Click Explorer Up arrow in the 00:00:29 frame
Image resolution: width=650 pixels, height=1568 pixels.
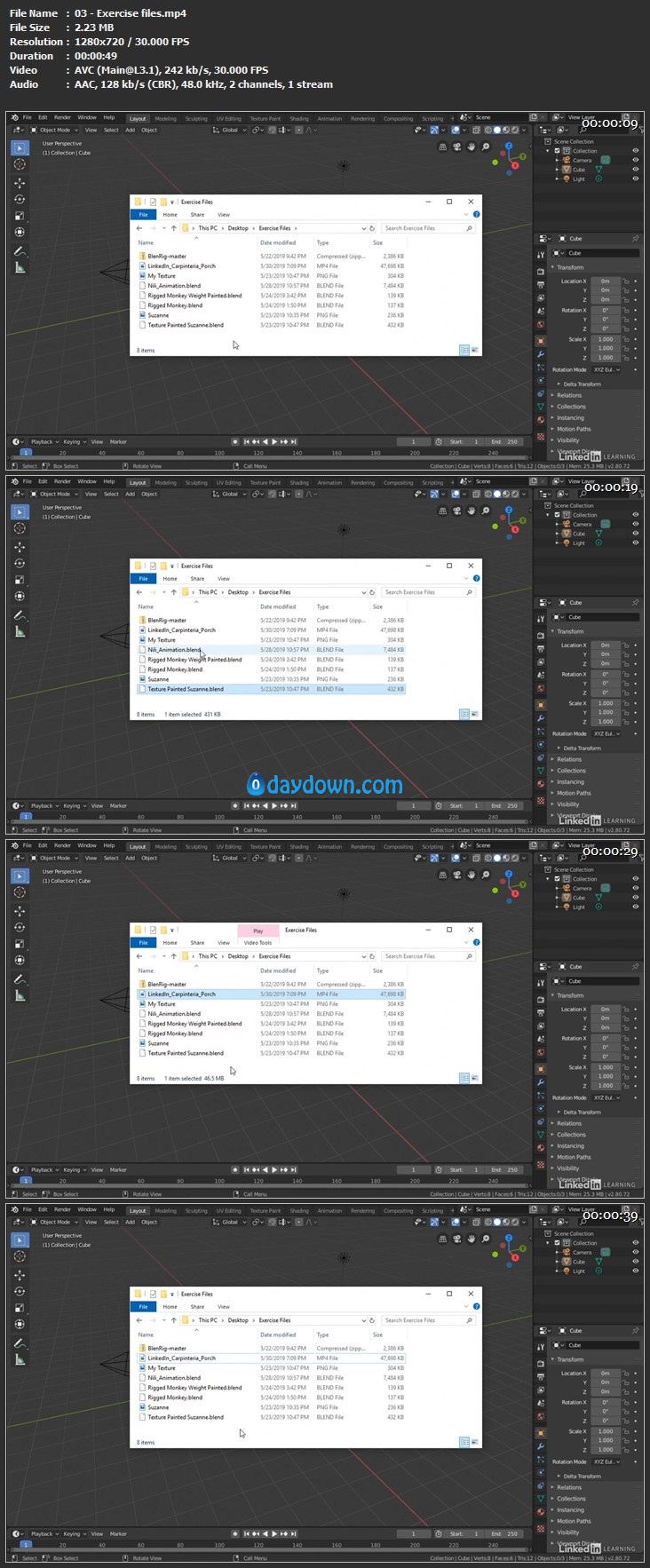click(173, 956)
